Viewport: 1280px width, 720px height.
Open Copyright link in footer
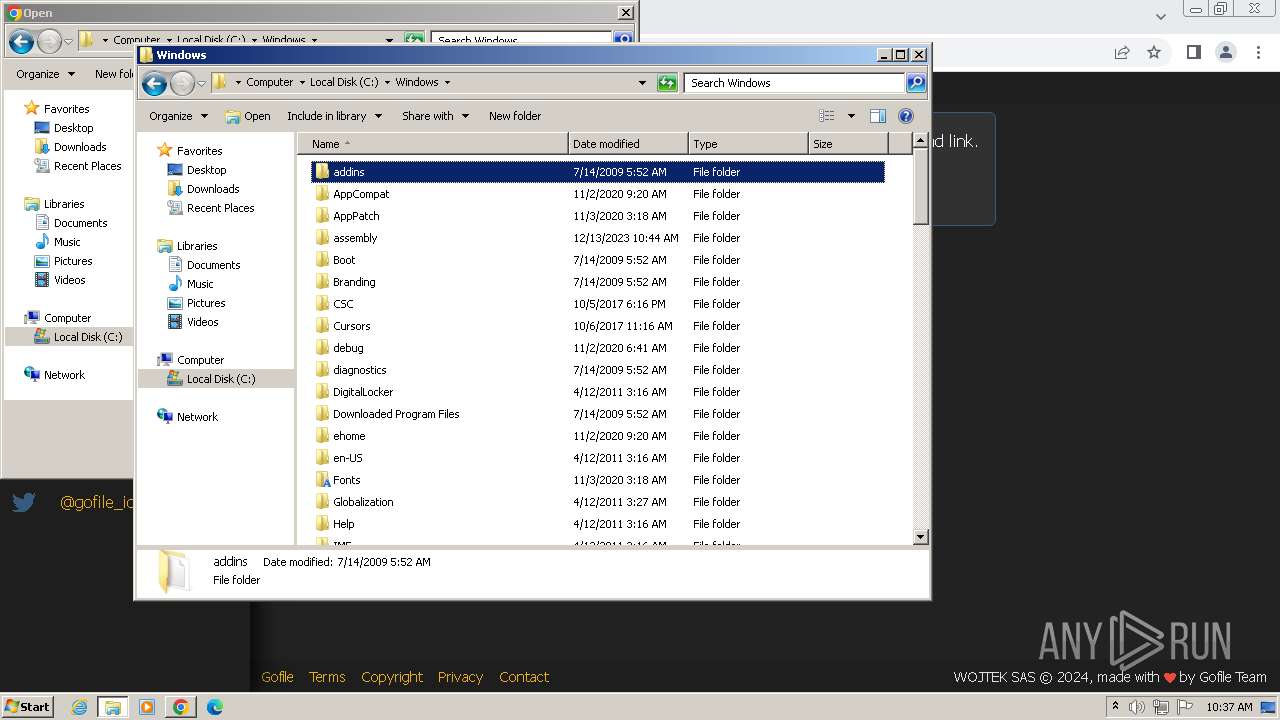[x=392, y=677]
